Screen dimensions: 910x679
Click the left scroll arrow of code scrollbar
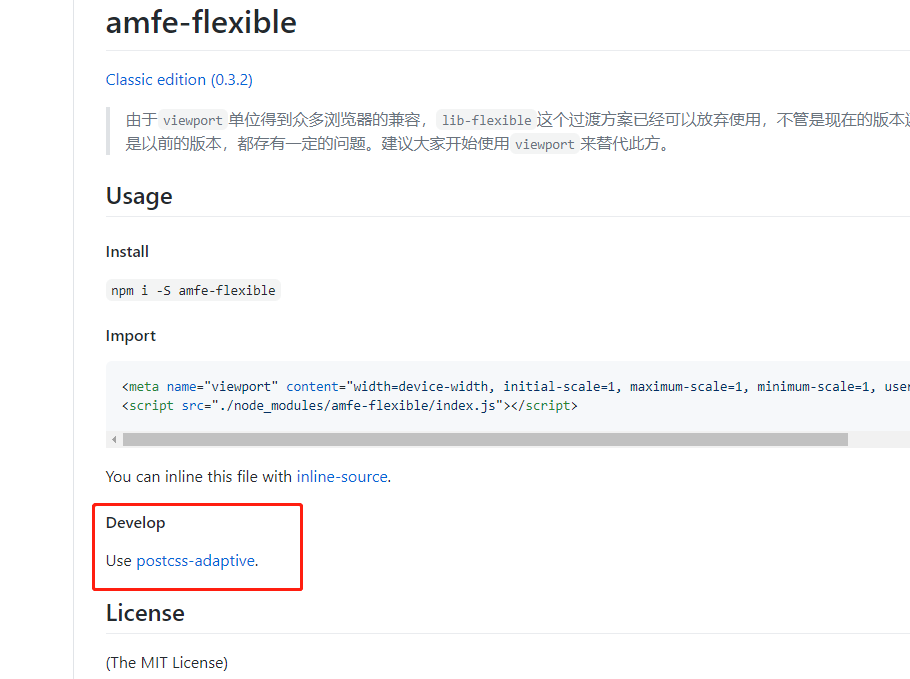tap(113, 438)
